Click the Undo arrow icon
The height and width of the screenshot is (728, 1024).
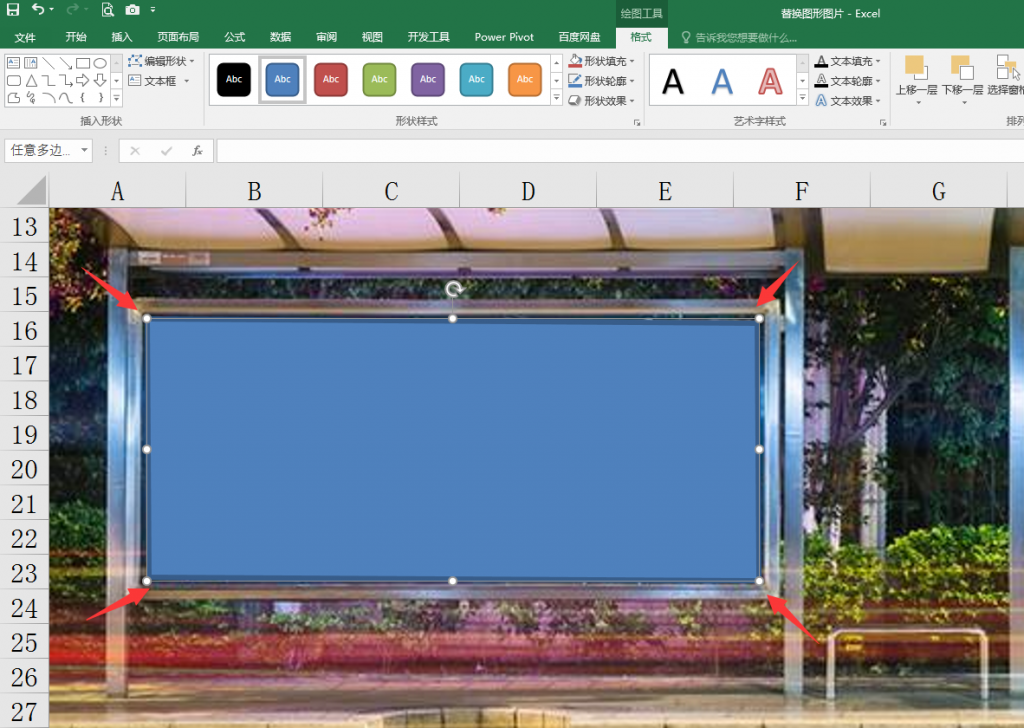pos(38,9)
